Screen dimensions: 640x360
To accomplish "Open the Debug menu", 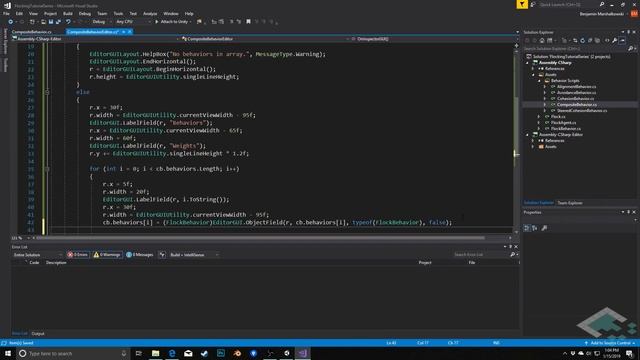I will [x=85, y=13].
